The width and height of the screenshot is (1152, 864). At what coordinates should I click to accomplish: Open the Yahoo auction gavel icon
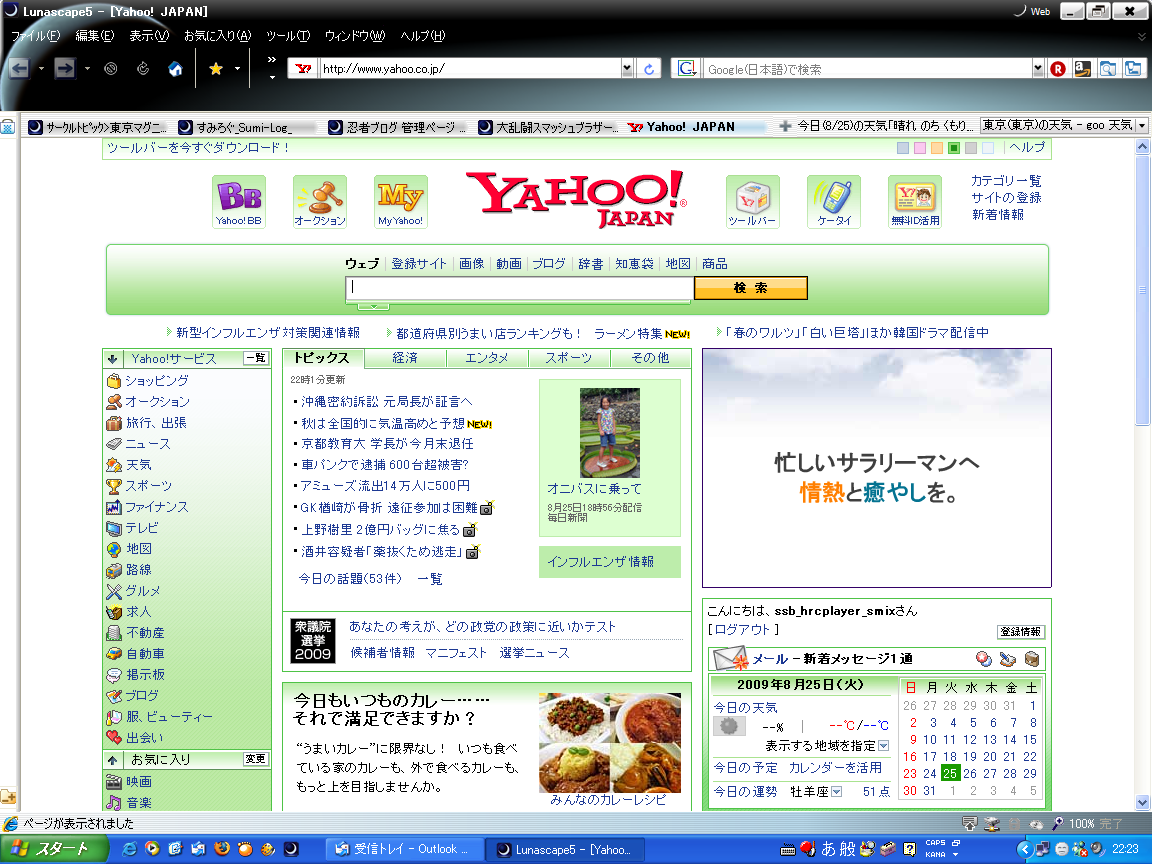(x=320, y=201)
